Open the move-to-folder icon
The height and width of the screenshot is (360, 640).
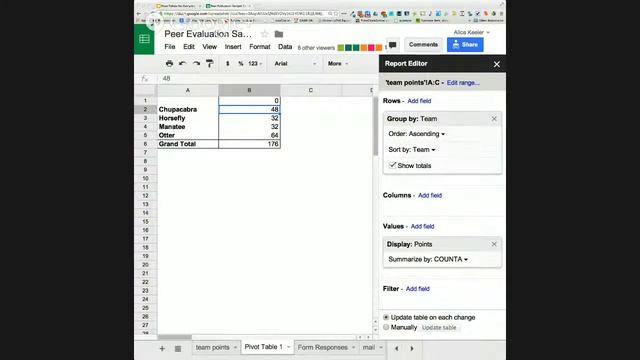(279, 34)
